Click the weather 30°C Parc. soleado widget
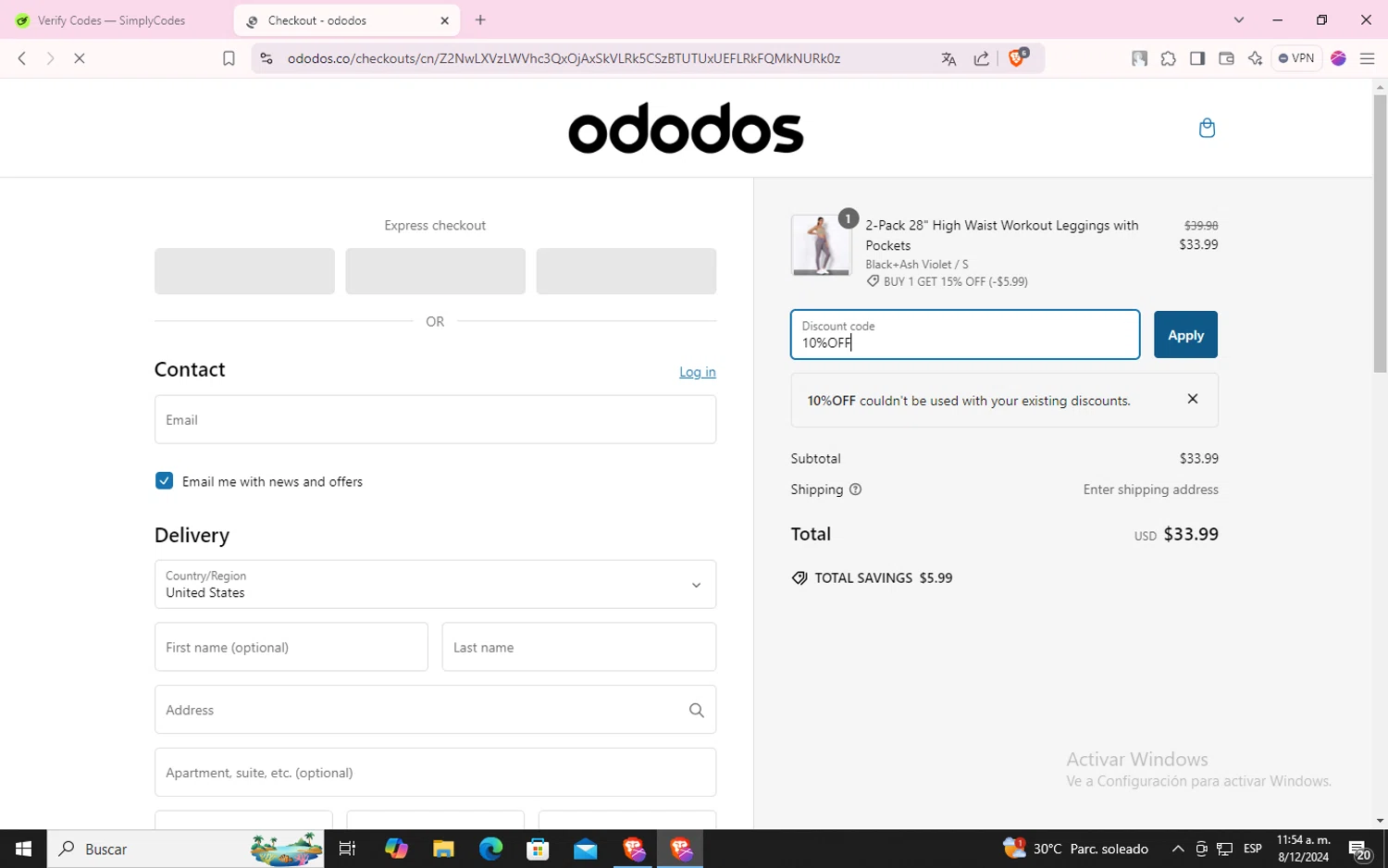Image resolution: width=1388 pixels, height=868 pixels. [x=1075, y=849]
